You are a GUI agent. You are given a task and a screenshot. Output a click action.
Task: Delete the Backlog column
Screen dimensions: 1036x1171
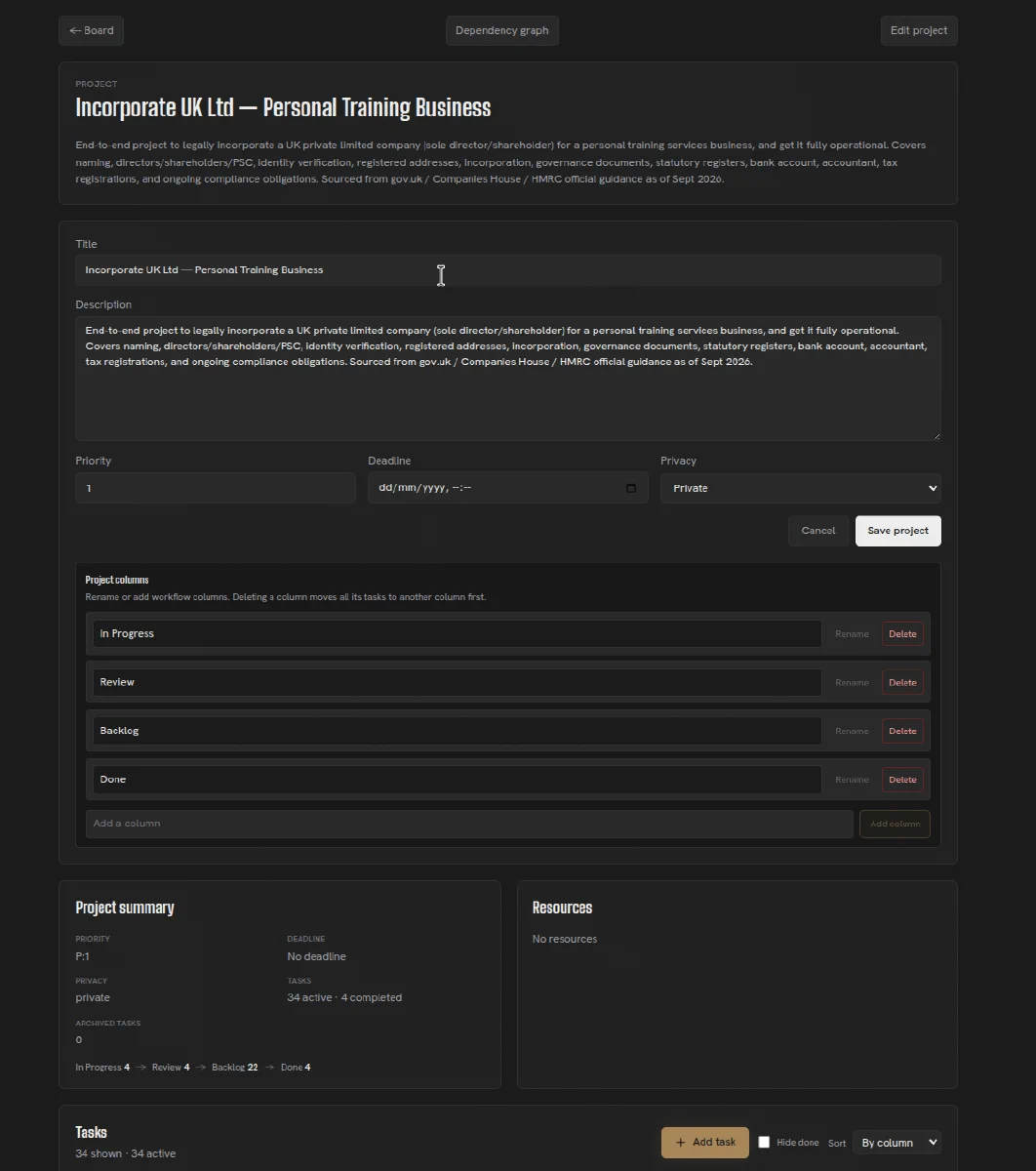[902, 731]
